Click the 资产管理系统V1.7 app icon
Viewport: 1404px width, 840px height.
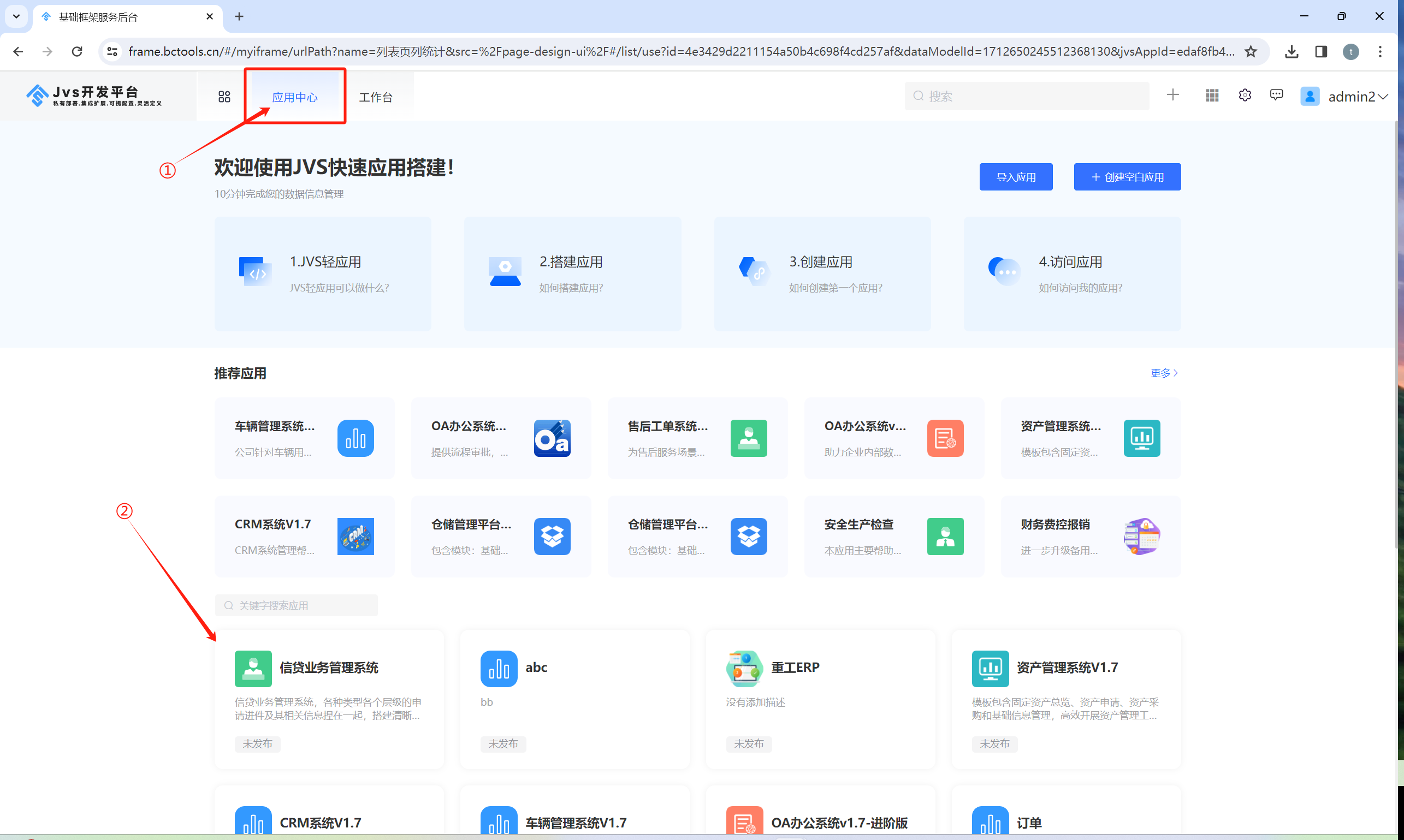990,669
